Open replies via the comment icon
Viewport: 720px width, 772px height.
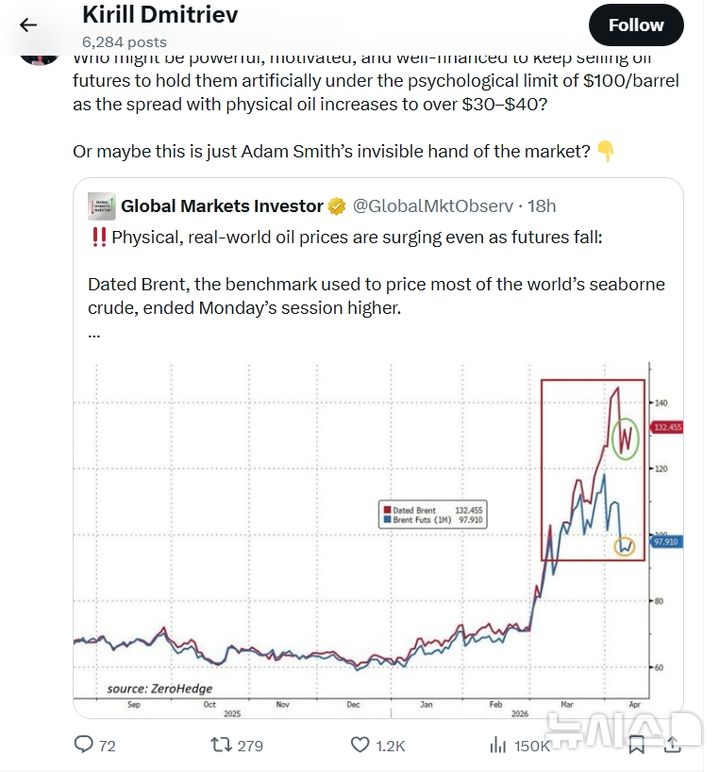pyautogui.click(x=85, y=744)
